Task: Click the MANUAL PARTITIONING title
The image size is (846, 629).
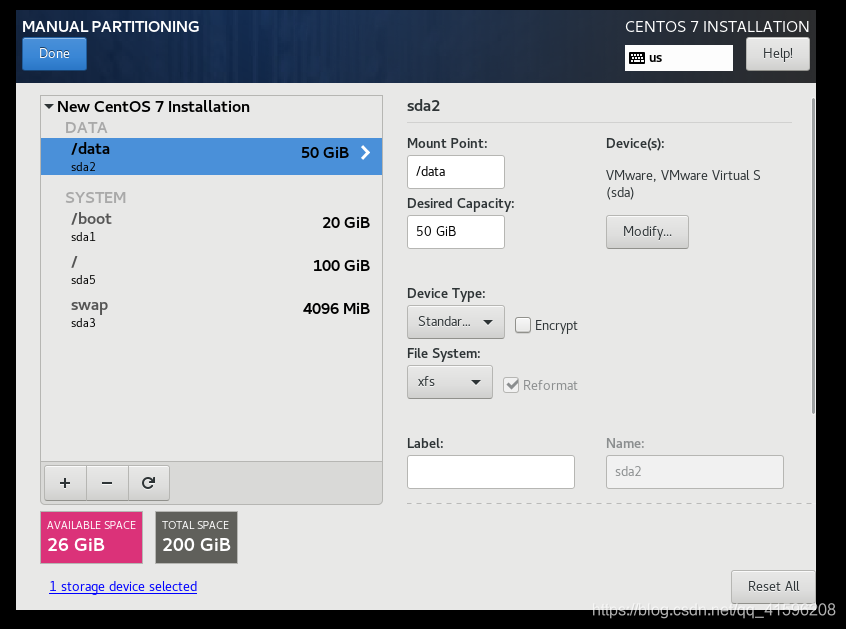Action: coord(111,26)
